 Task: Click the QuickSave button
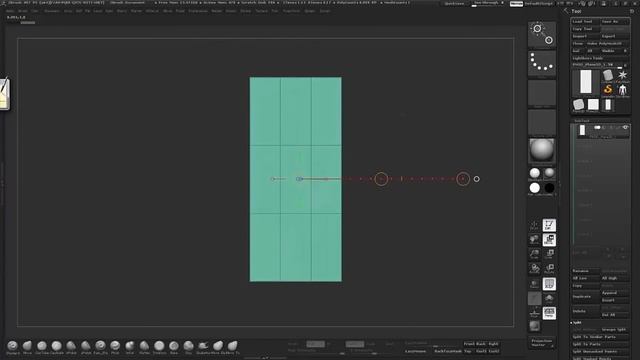point(454,4)
